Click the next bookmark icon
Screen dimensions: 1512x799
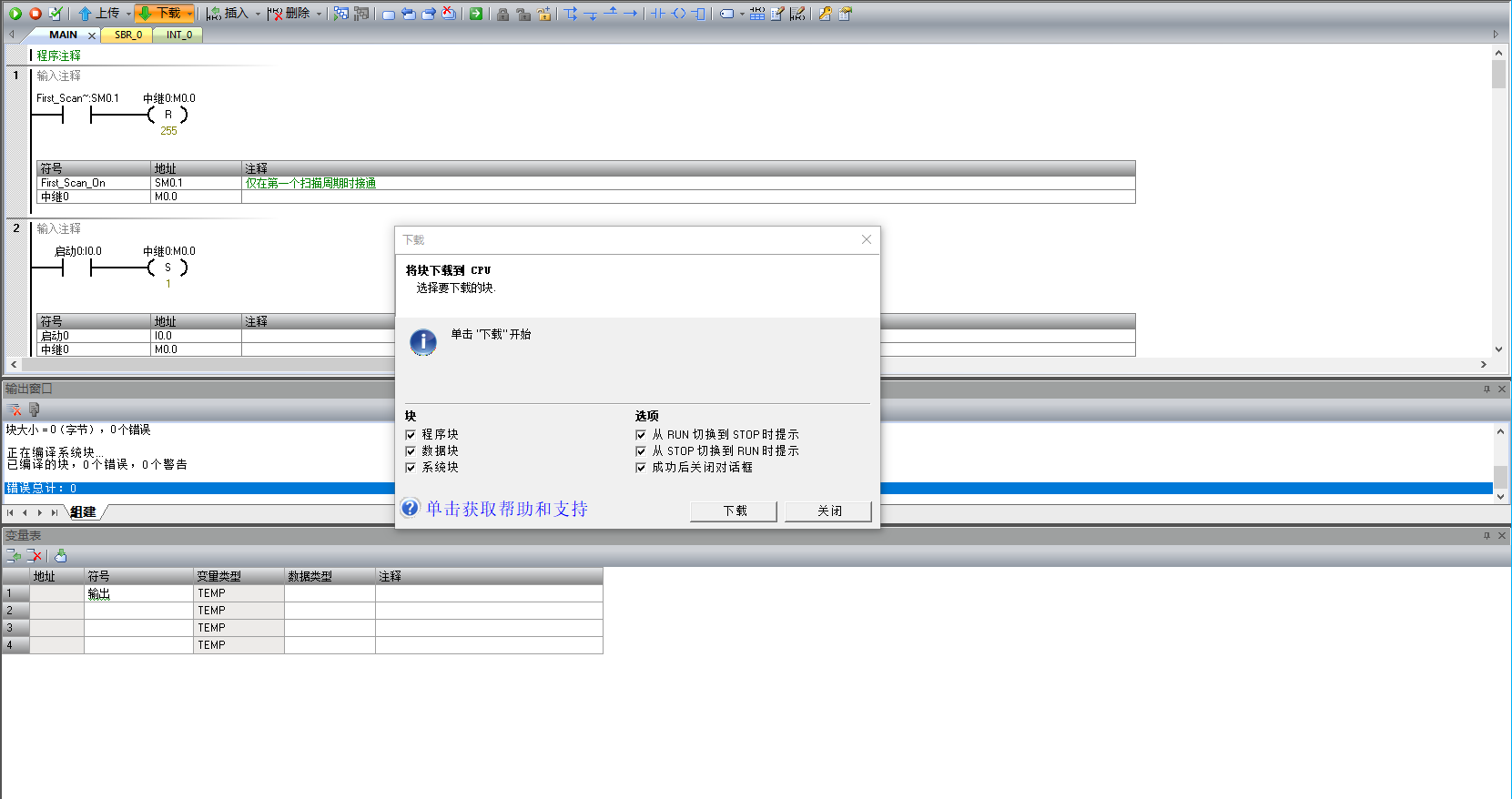pos(429,14)
